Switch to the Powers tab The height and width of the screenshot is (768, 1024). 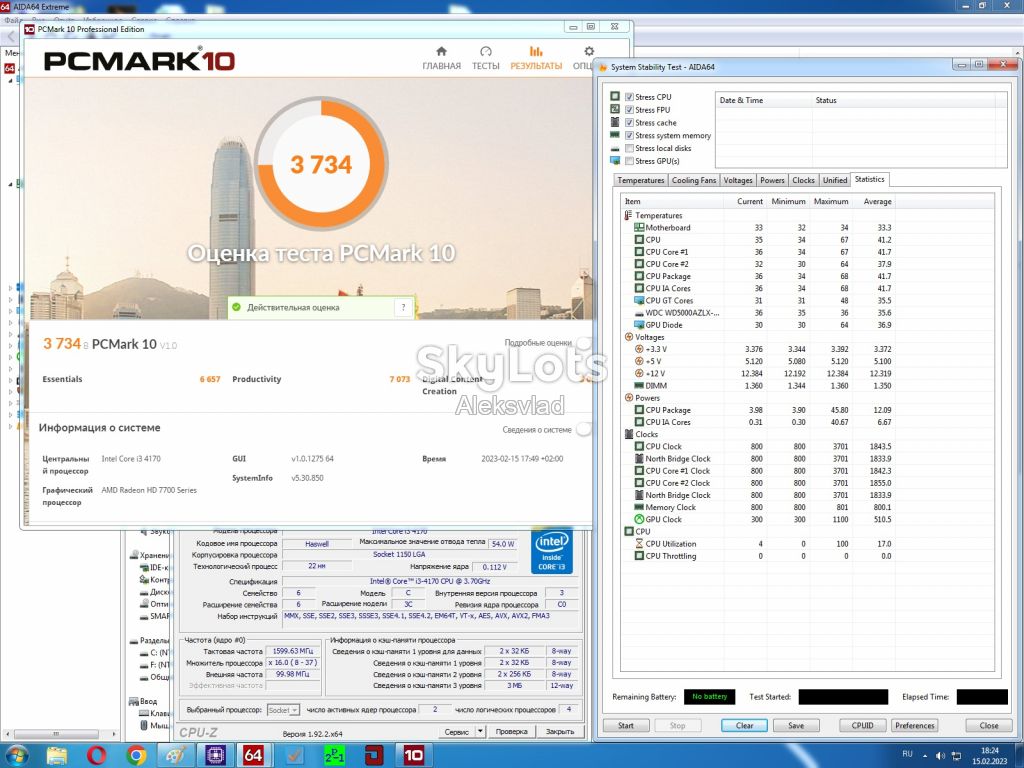772,180
